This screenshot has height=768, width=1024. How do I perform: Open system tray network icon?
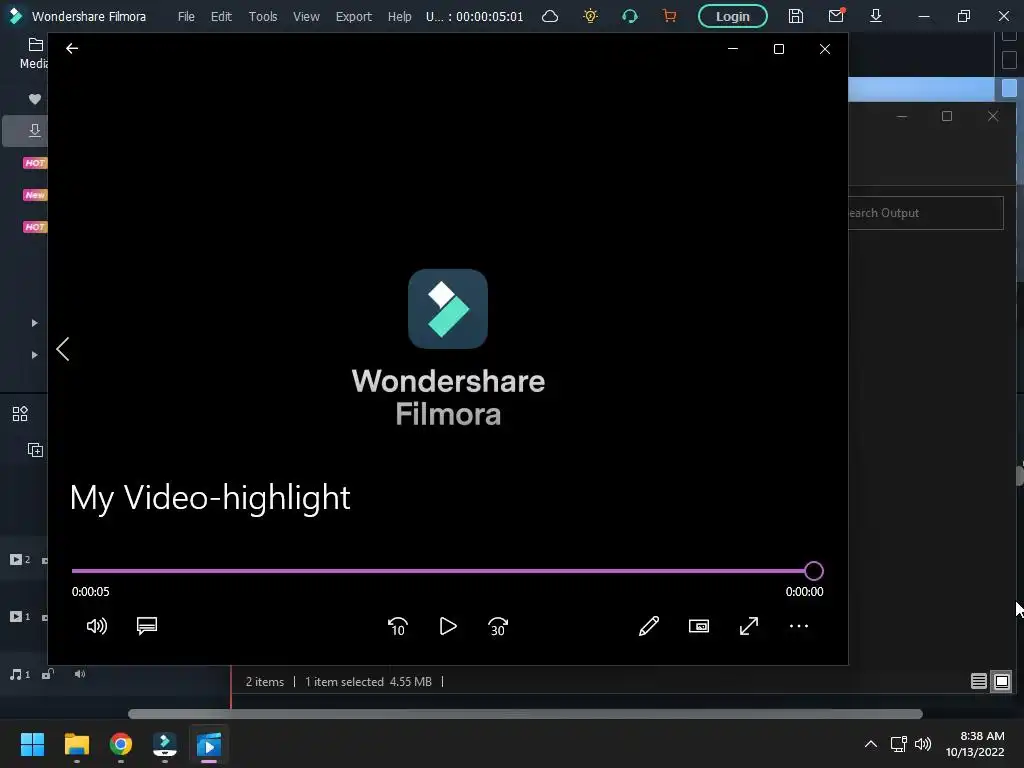899,744
